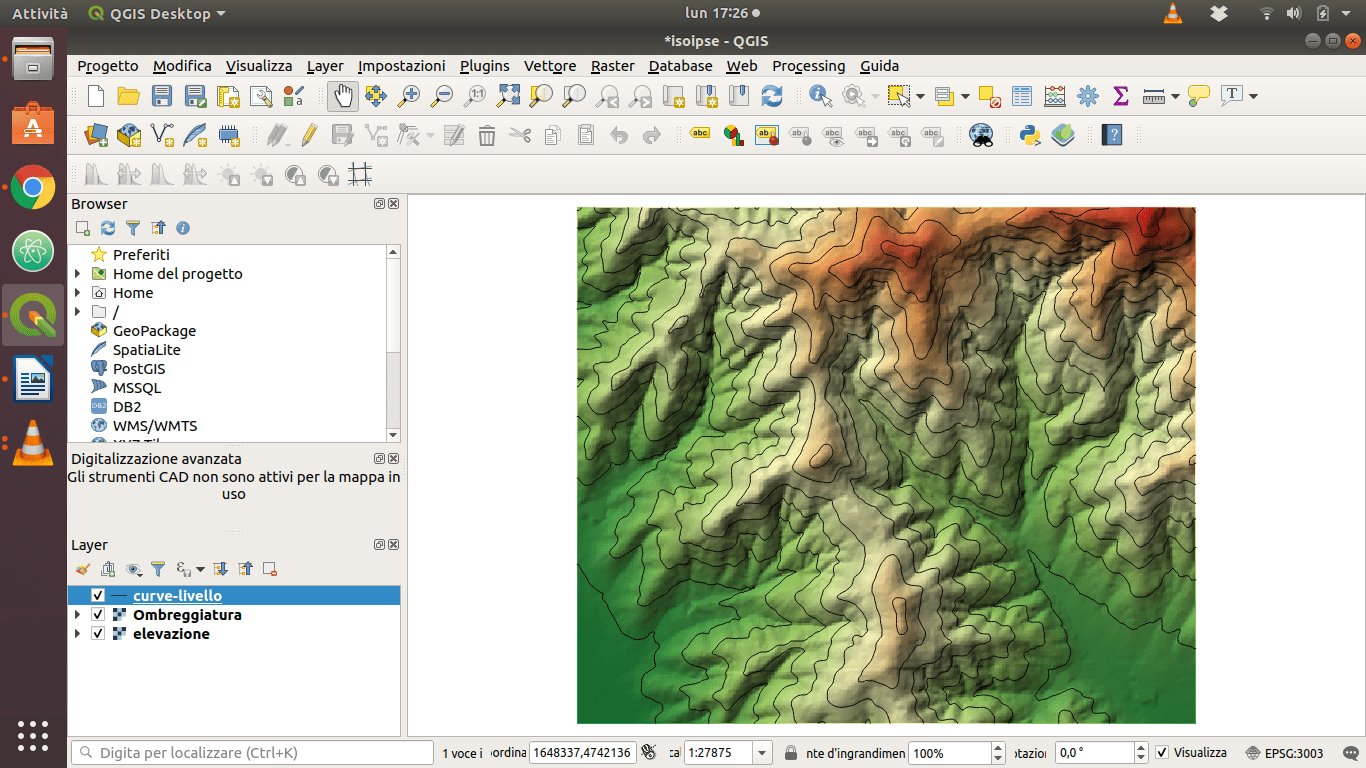Open the Visualizza menu
The image size is (1366, 768).
coord(259,66)
